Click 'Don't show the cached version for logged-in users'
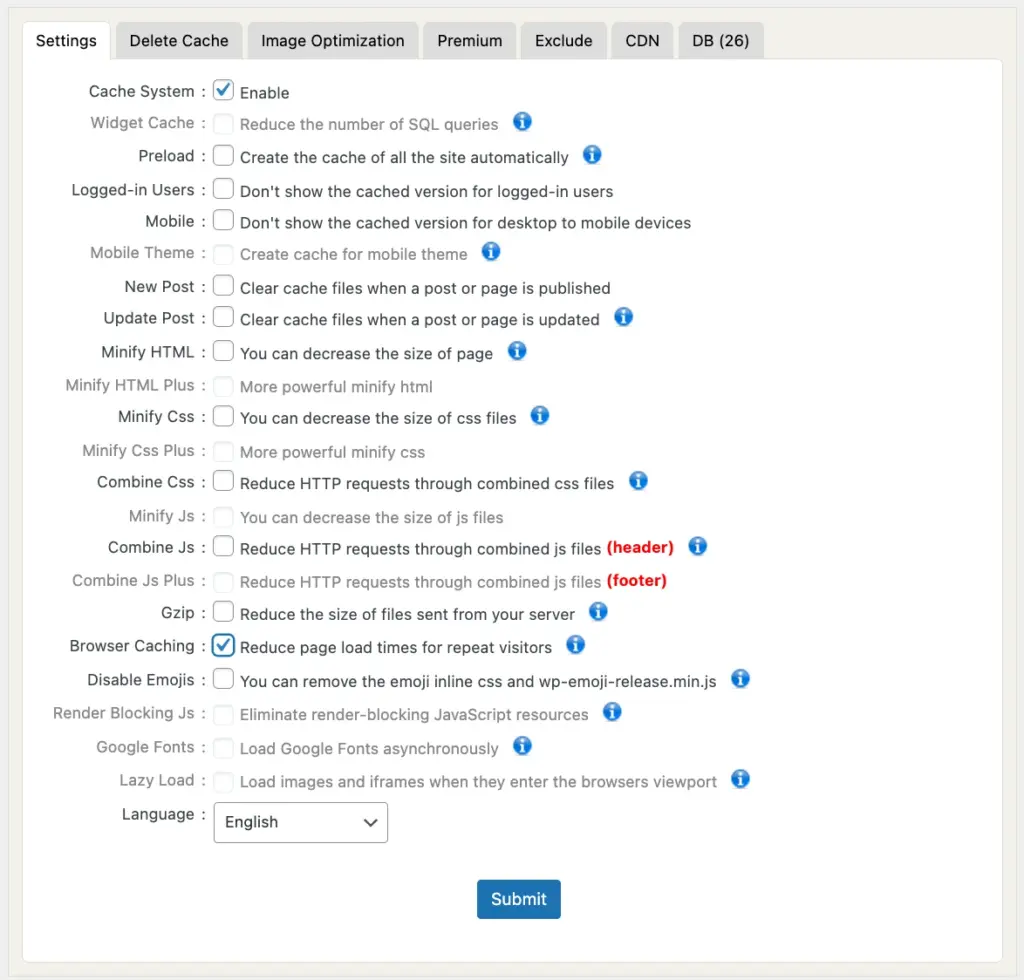This screenshot has height=980, width=1024. [x=426, y=191]
